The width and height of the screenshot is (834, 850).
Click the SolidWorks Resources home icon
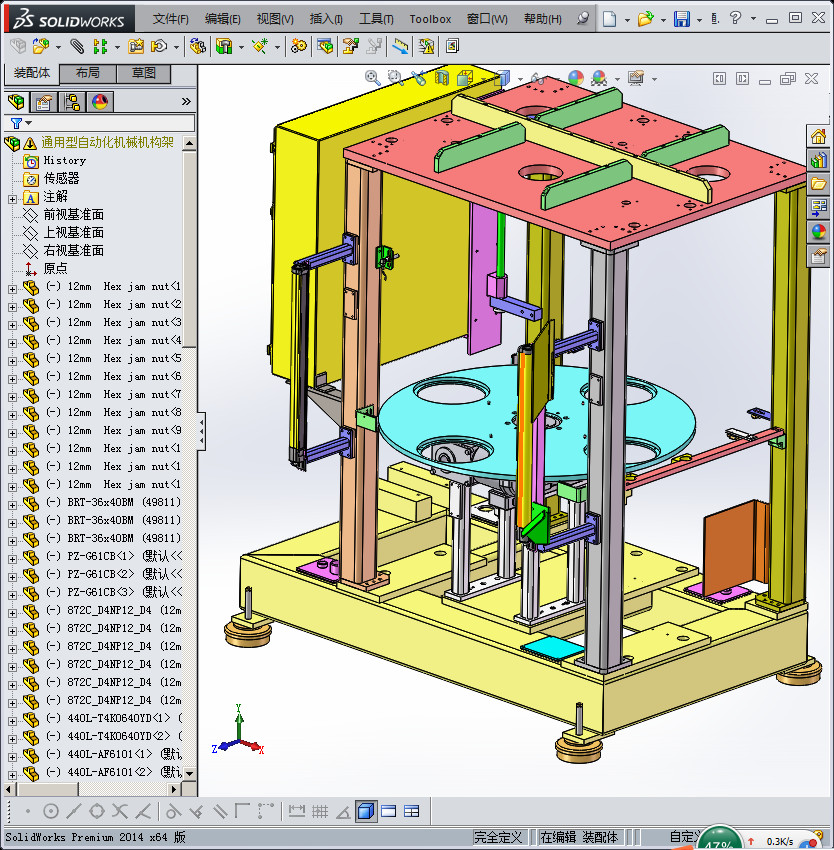pyautogui.click(x=818, y=136)
